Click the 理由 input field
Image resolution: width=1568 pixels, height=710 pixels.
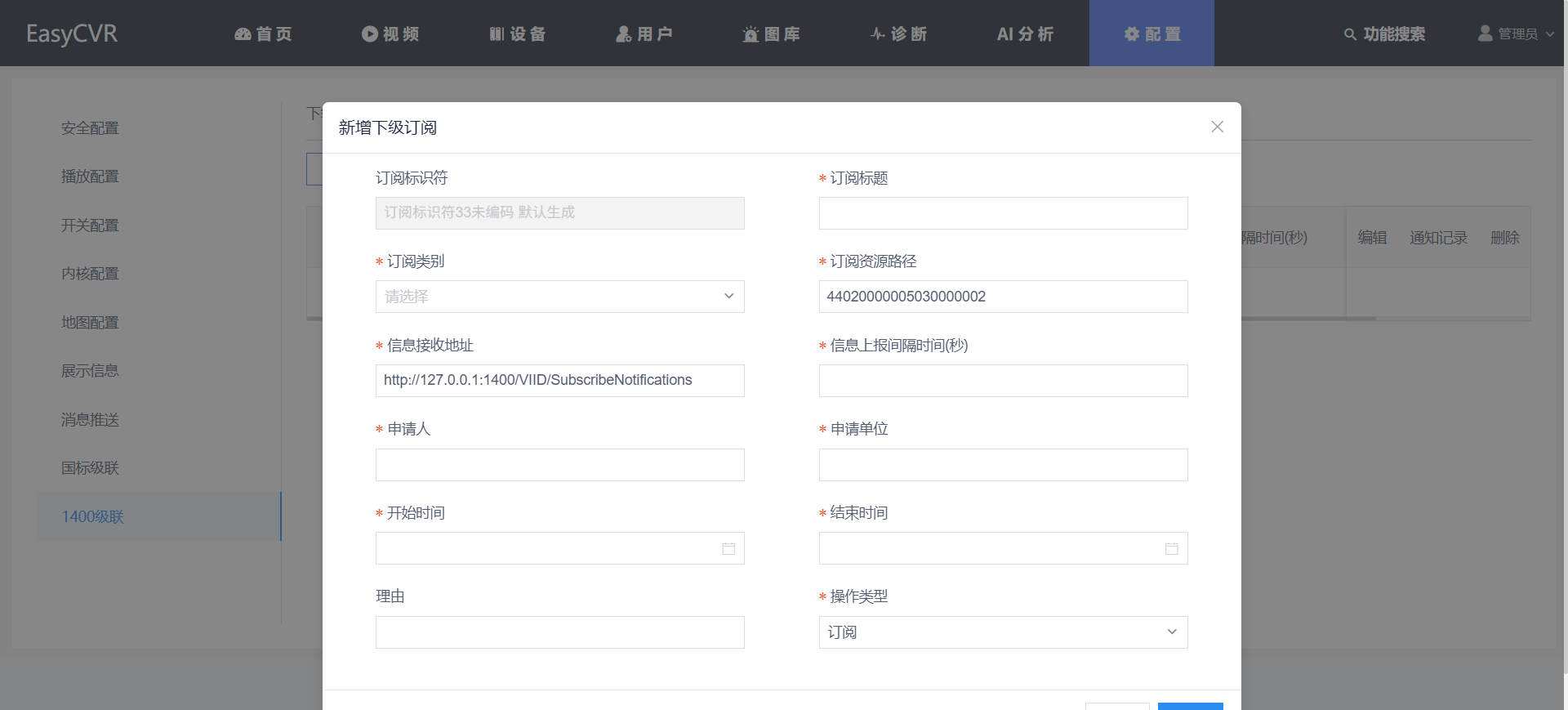point(559,632)
